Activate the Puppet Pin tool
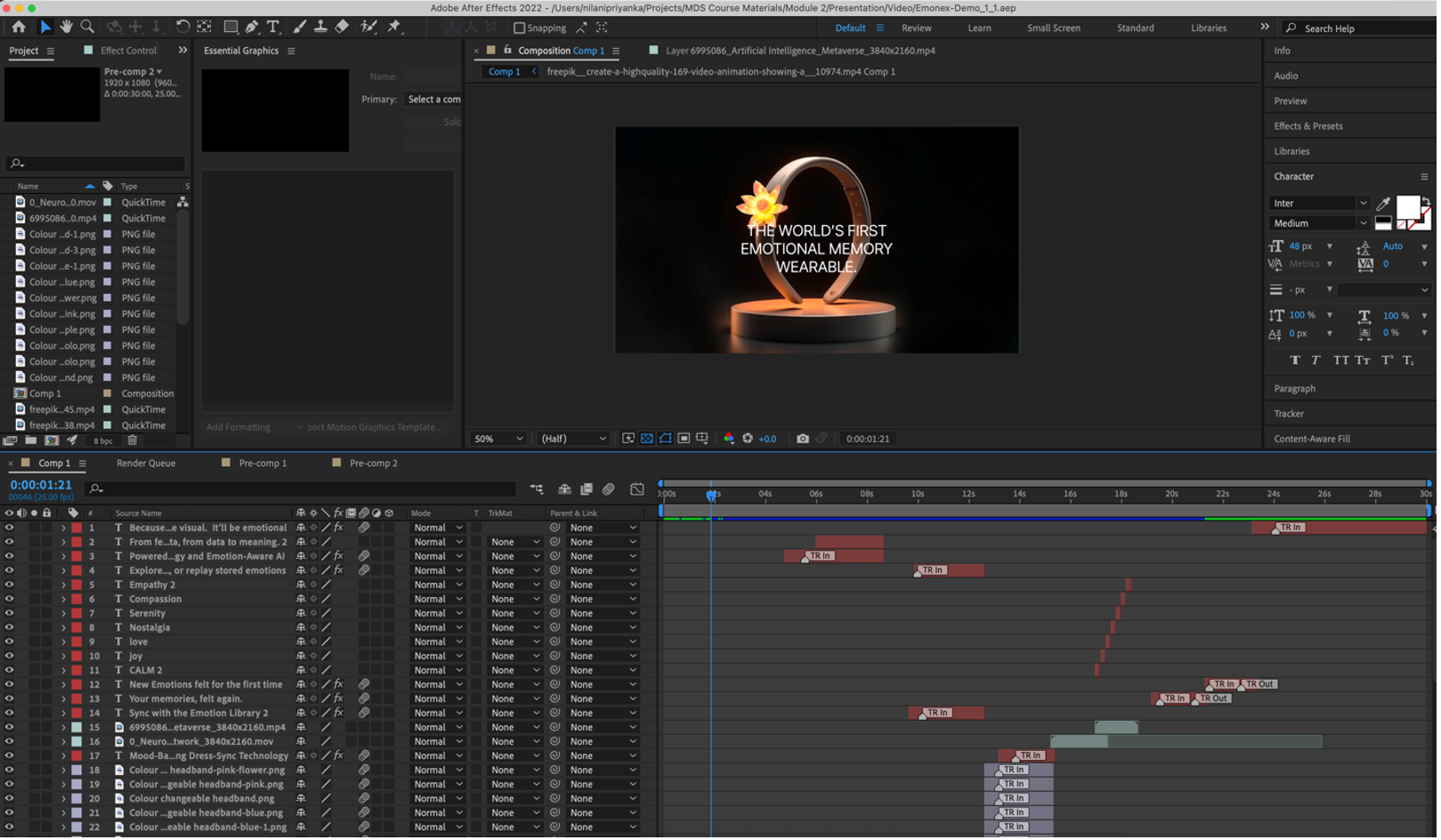 point(394,27)
